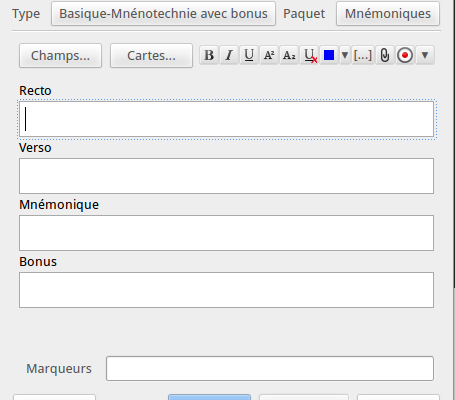
Task: Focus the Mnémonique field
Action: [x=226, y=233]
